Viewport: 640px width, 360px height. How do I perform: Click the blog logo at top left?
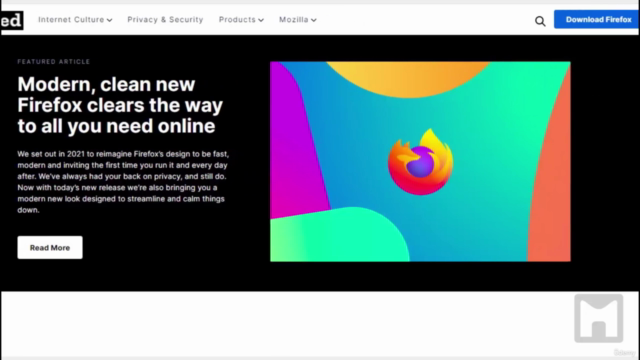[11, 20]
